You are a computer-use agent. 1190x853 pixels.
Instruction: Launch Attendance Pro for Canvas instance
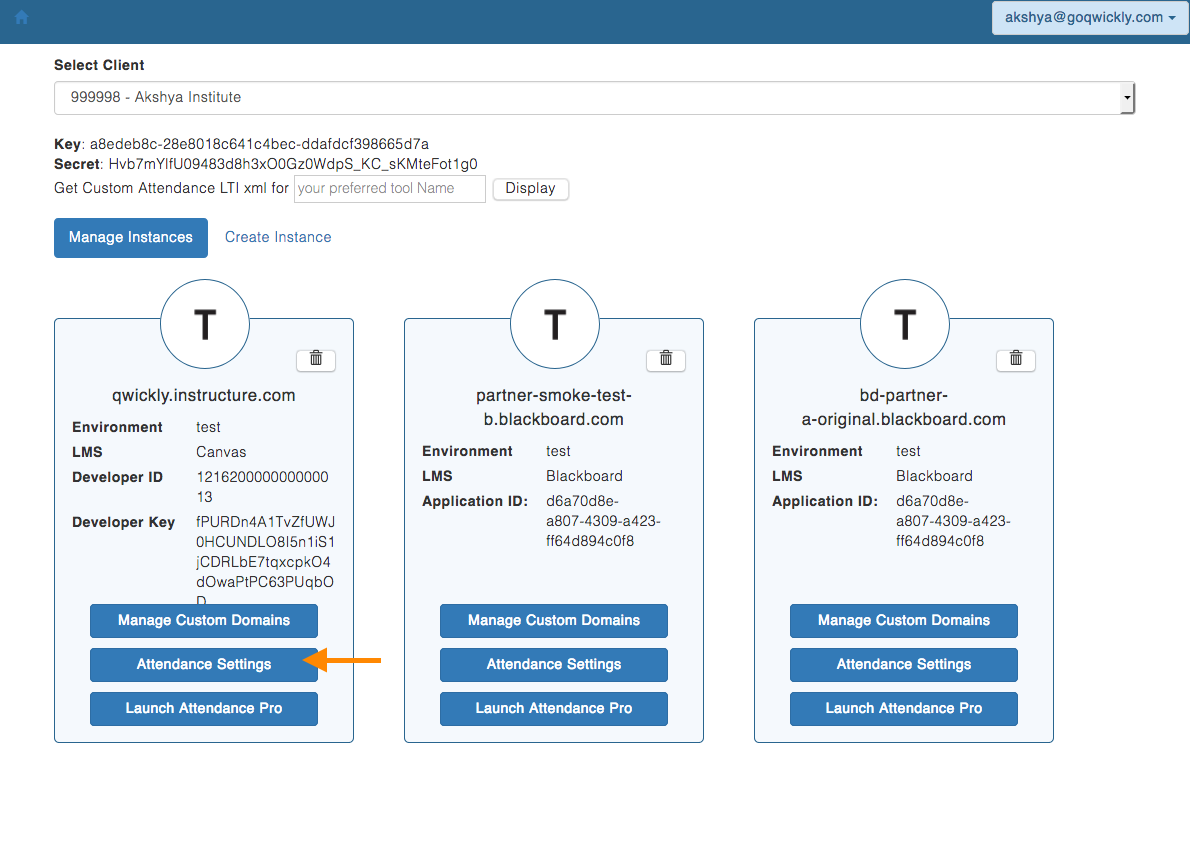(204, 709)
